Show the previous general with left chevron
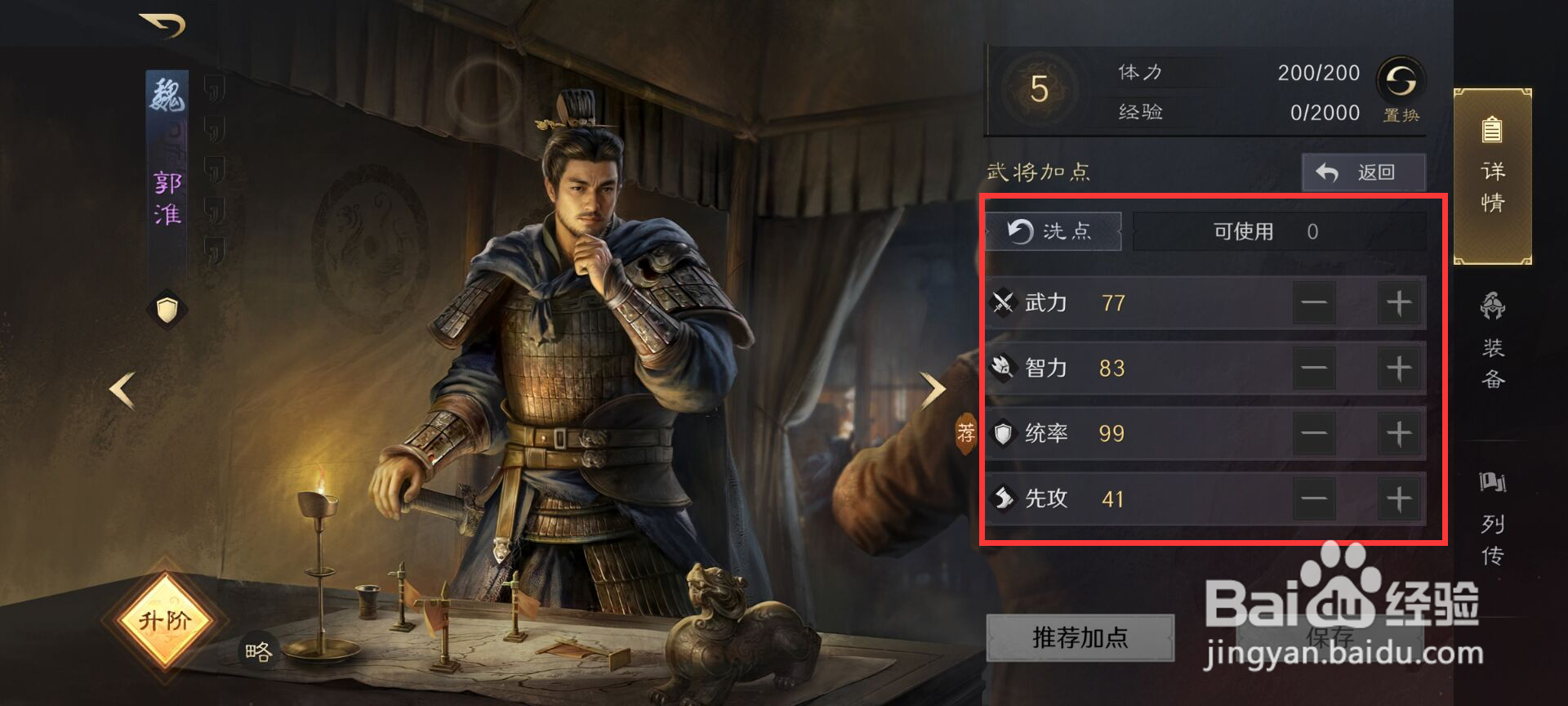Image resolution: width=1568 pixels, height=706 pixels. click(x=122, y=391)
